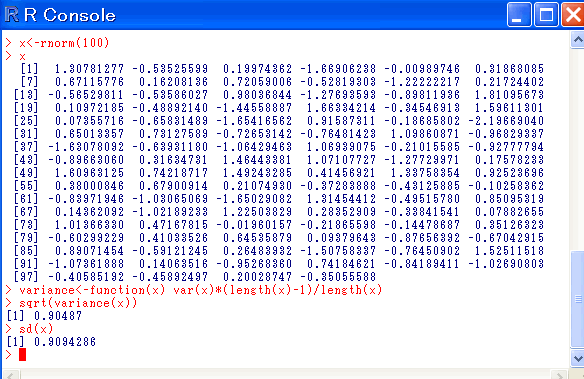Click the value 1.52511518
Screen dimensions: 584x379
tap(510, 251)
